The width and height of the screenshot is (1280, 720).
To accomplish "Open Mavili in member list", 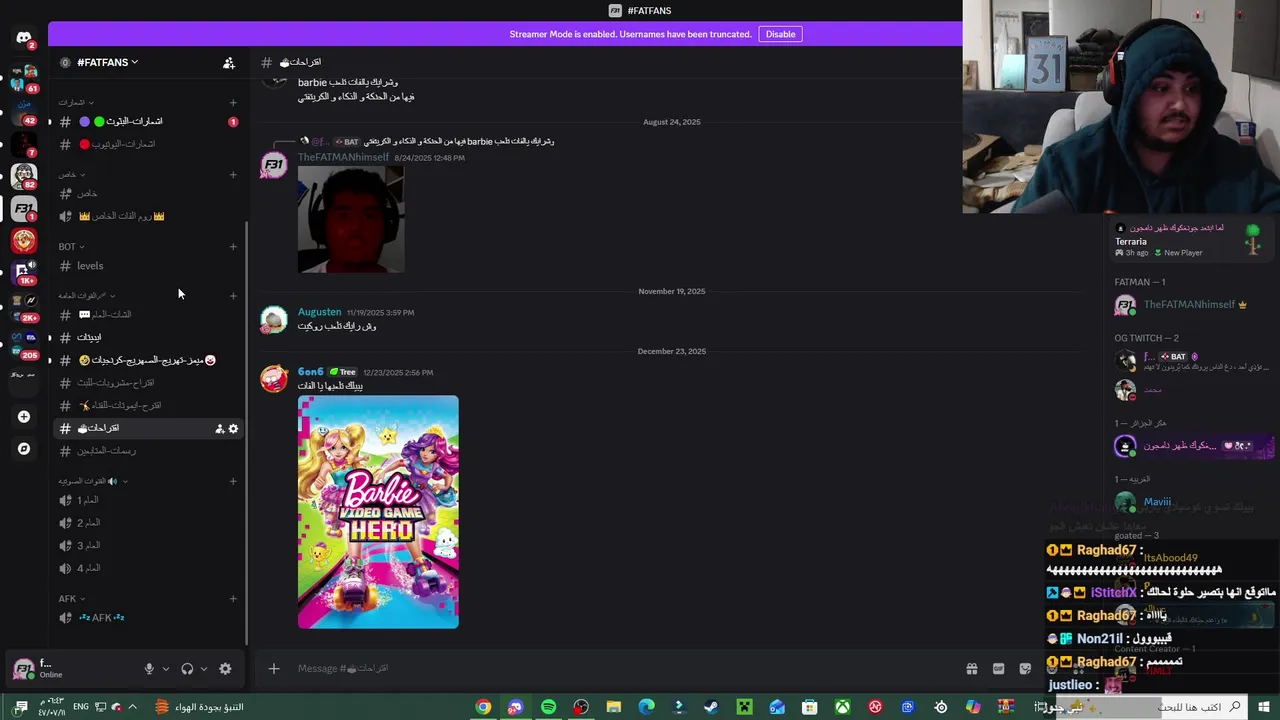I will (x=1157, y=502).
